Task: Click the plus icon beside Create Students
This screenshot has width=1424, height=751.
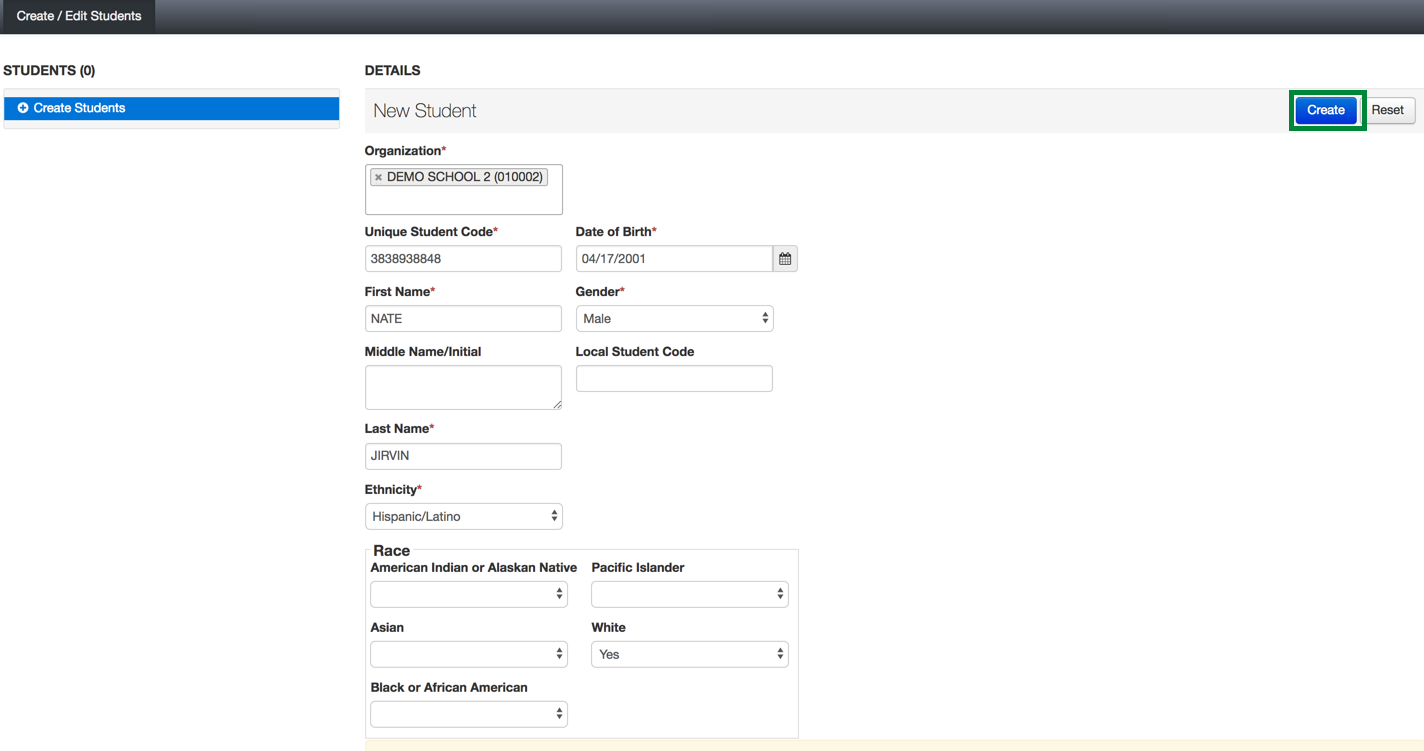Action: click(x=23, y=108)
